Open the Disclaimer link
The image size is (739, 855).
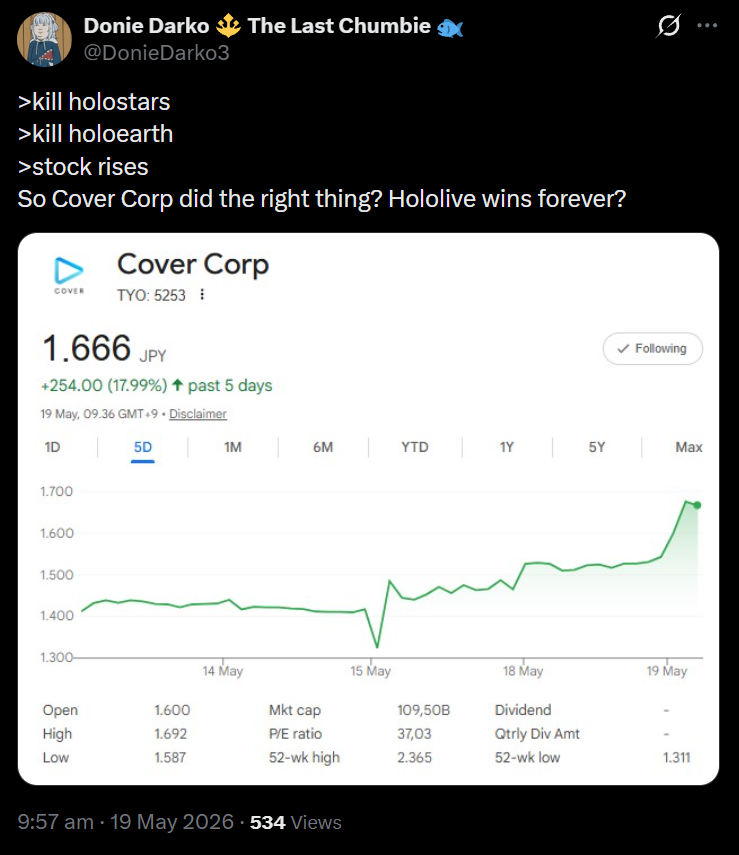point(197,414)
